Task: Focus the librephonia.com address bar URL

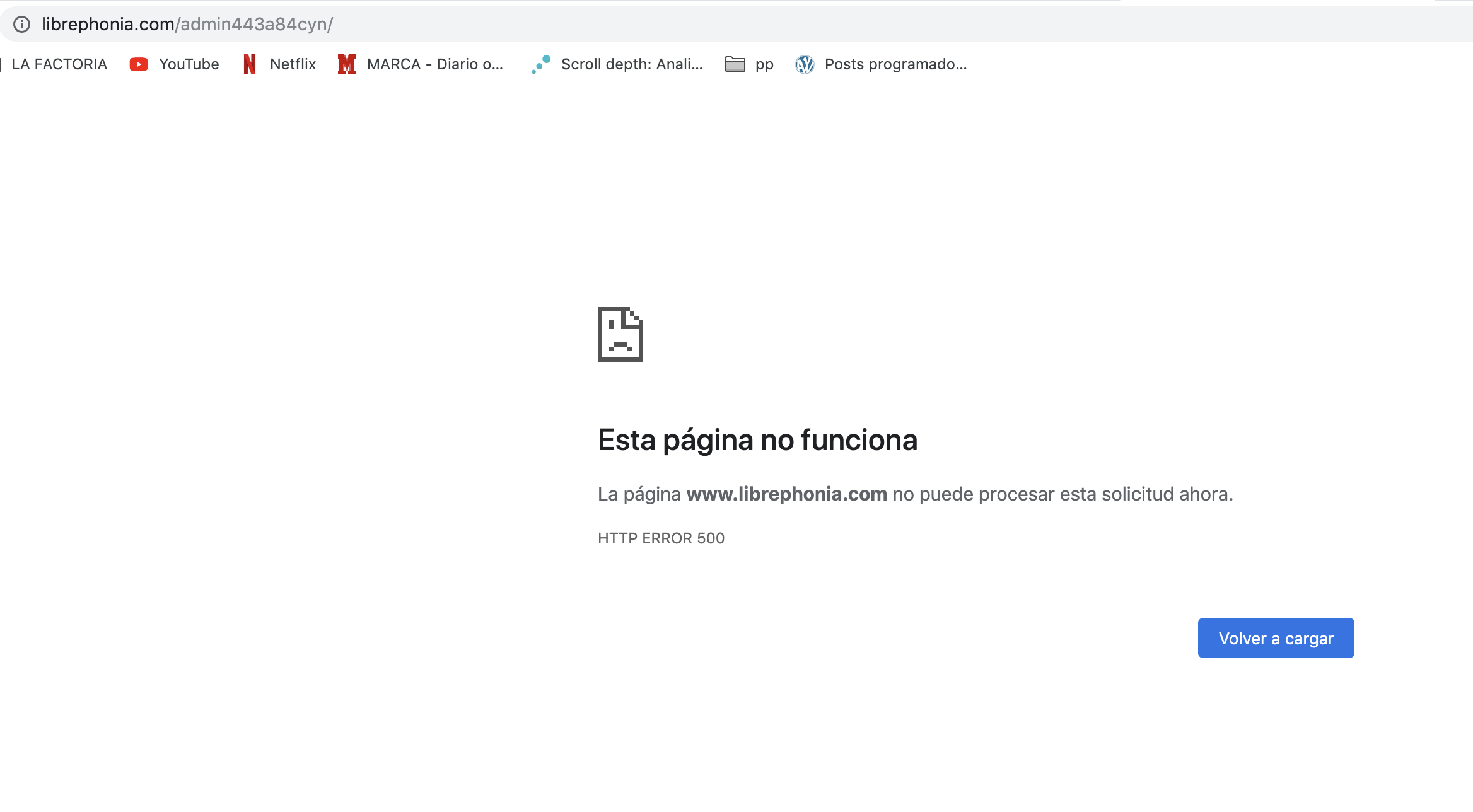Action: pyautogui.click(x=187, y=25)
